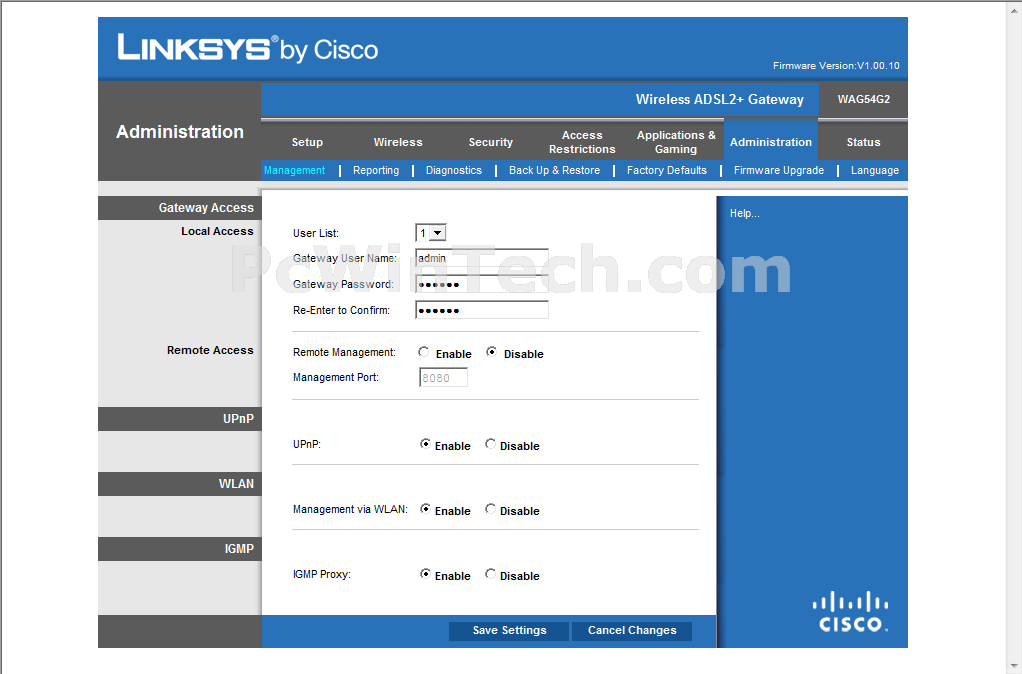The image size is (1022, 674).
Task: Click the IGMP section heading
Action: pyautogui.click(x=239, y=549)
